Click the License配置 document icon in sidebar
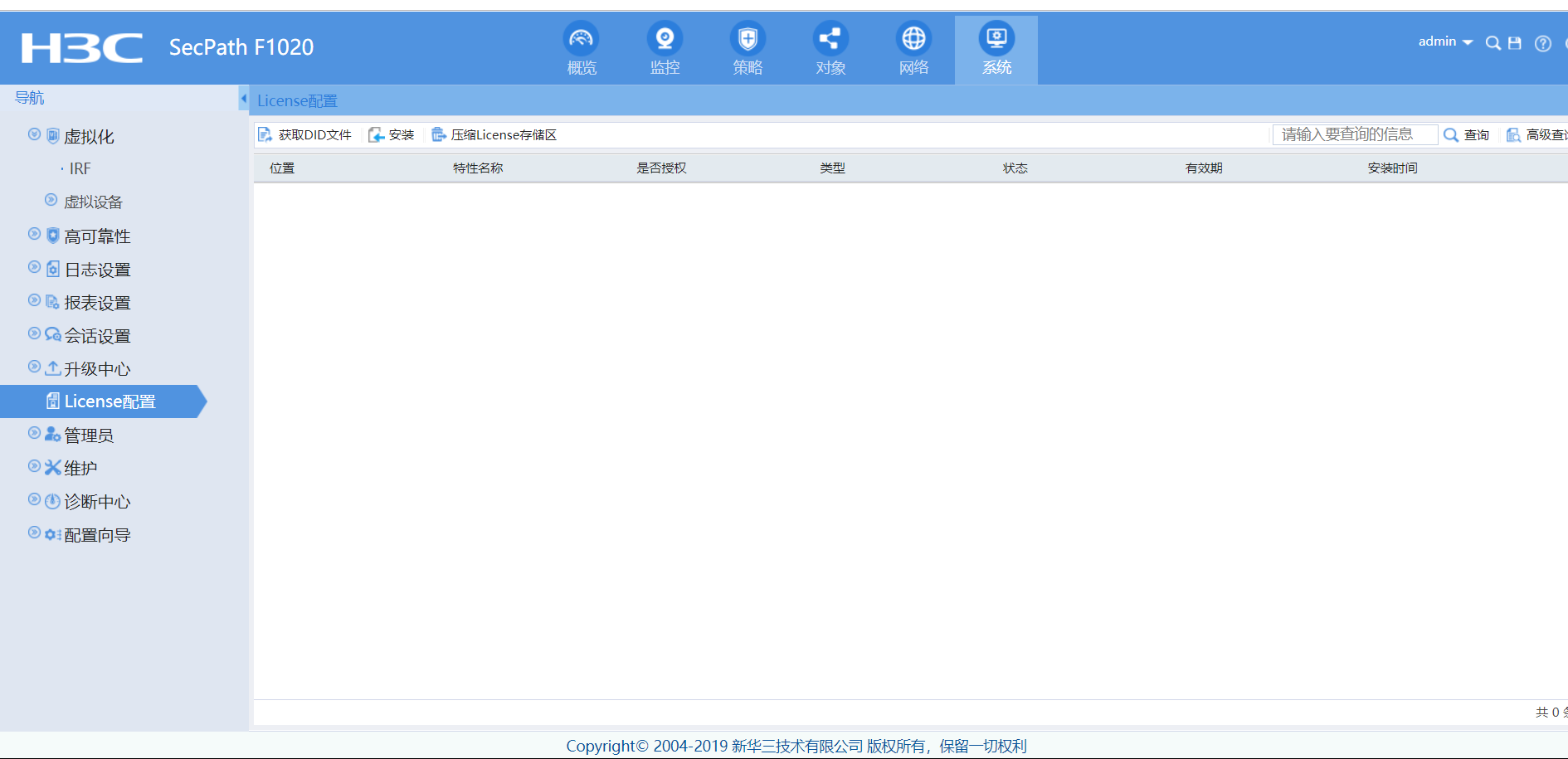Screen dimensions: 1568x759 53,401
